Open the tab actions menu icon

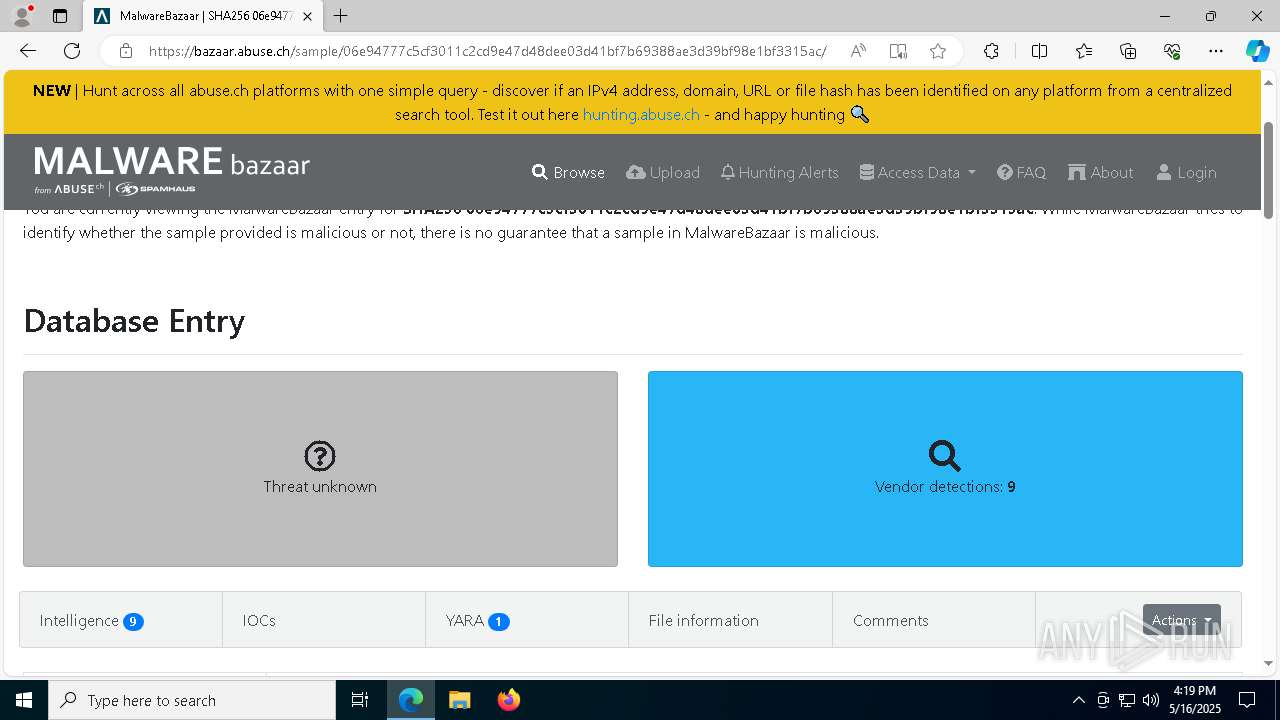[60, 16]
